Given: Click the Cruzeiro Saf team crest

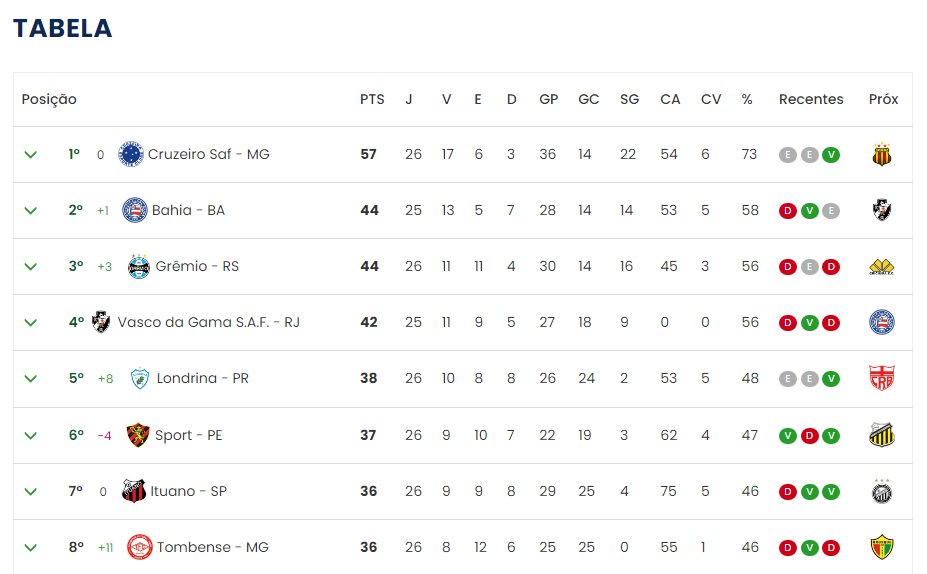Looking at the screenshot, I should (131, 154).
